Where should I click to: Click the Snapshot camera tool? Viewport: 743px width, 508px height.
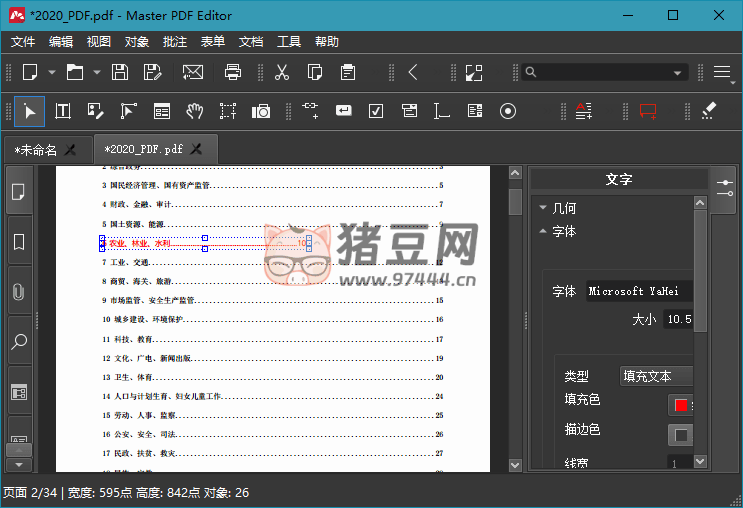[x=261, y=111]
